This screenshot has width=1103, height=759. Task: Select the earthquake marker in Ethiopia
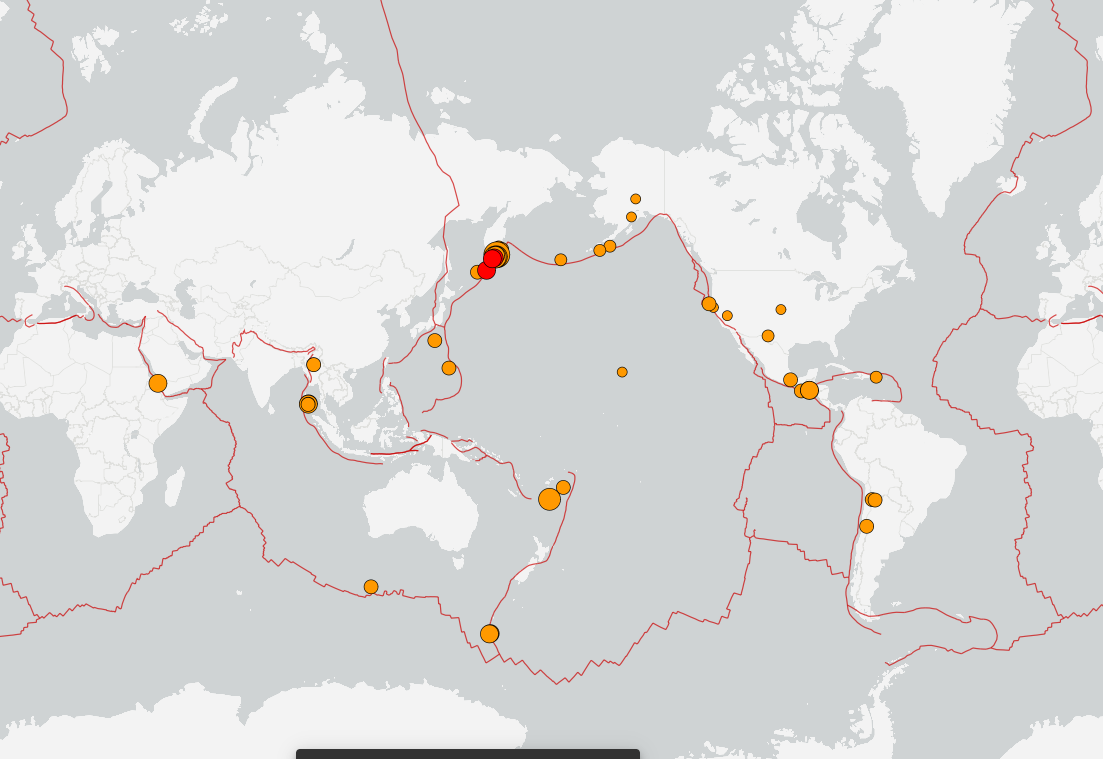coord(158,383)
